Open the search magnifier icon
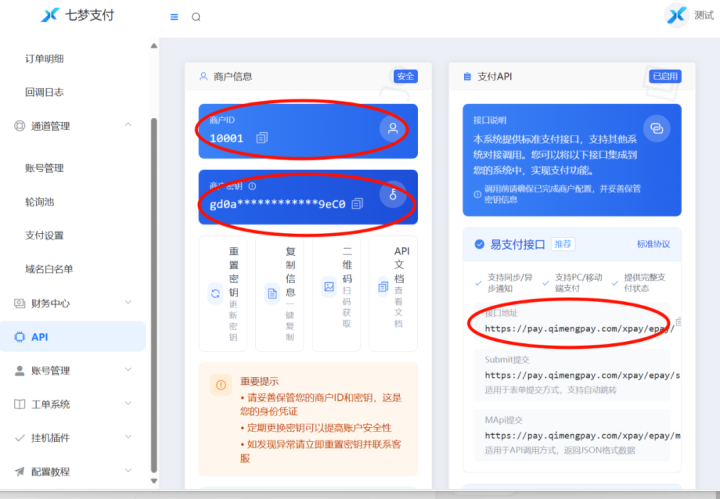Image resolution: width=720 pixels, height=499 pixels. pos(196,17)
